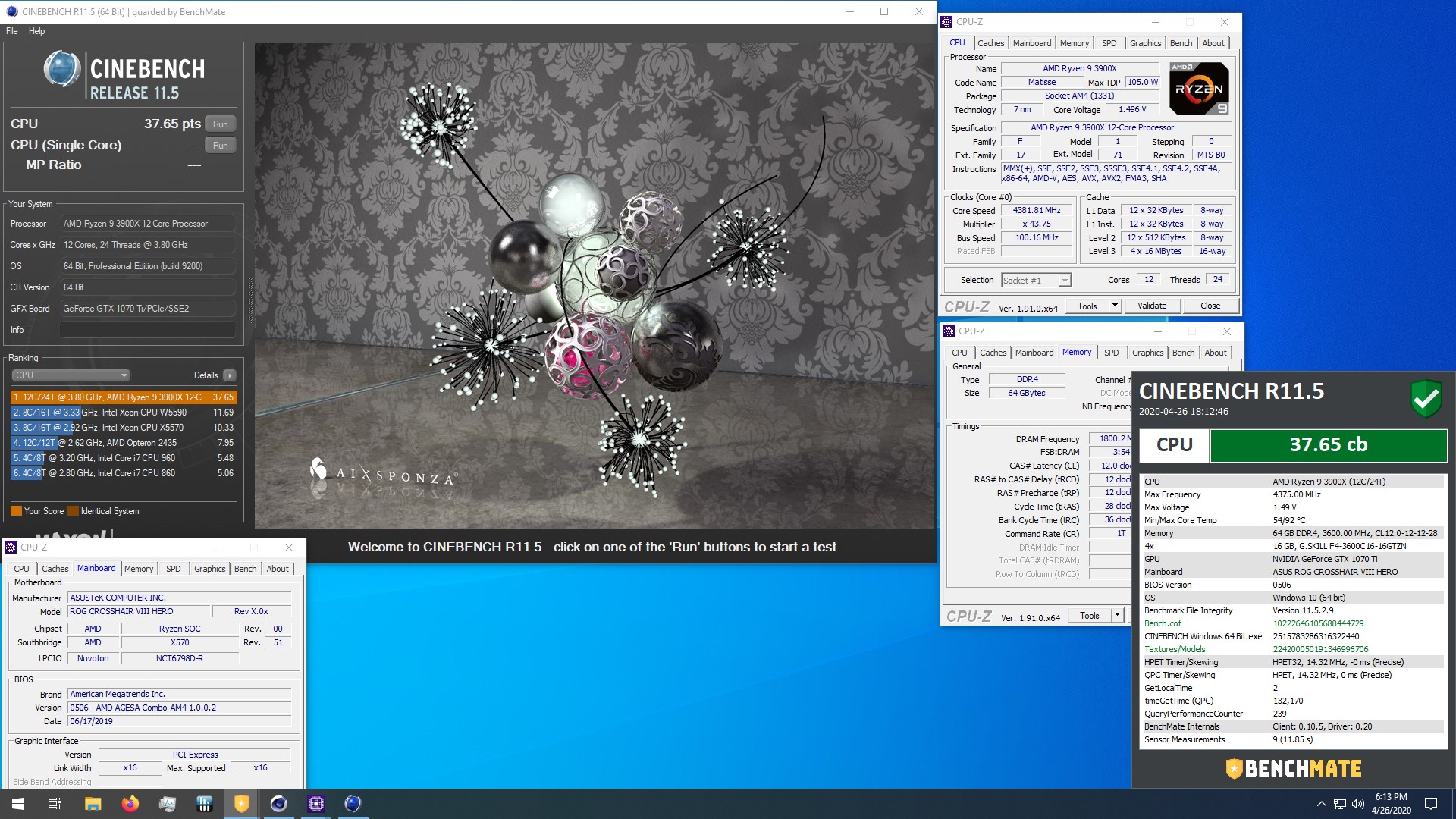
Task: Click Validate in the CPU-Z window
Action: click(1152, 306)
